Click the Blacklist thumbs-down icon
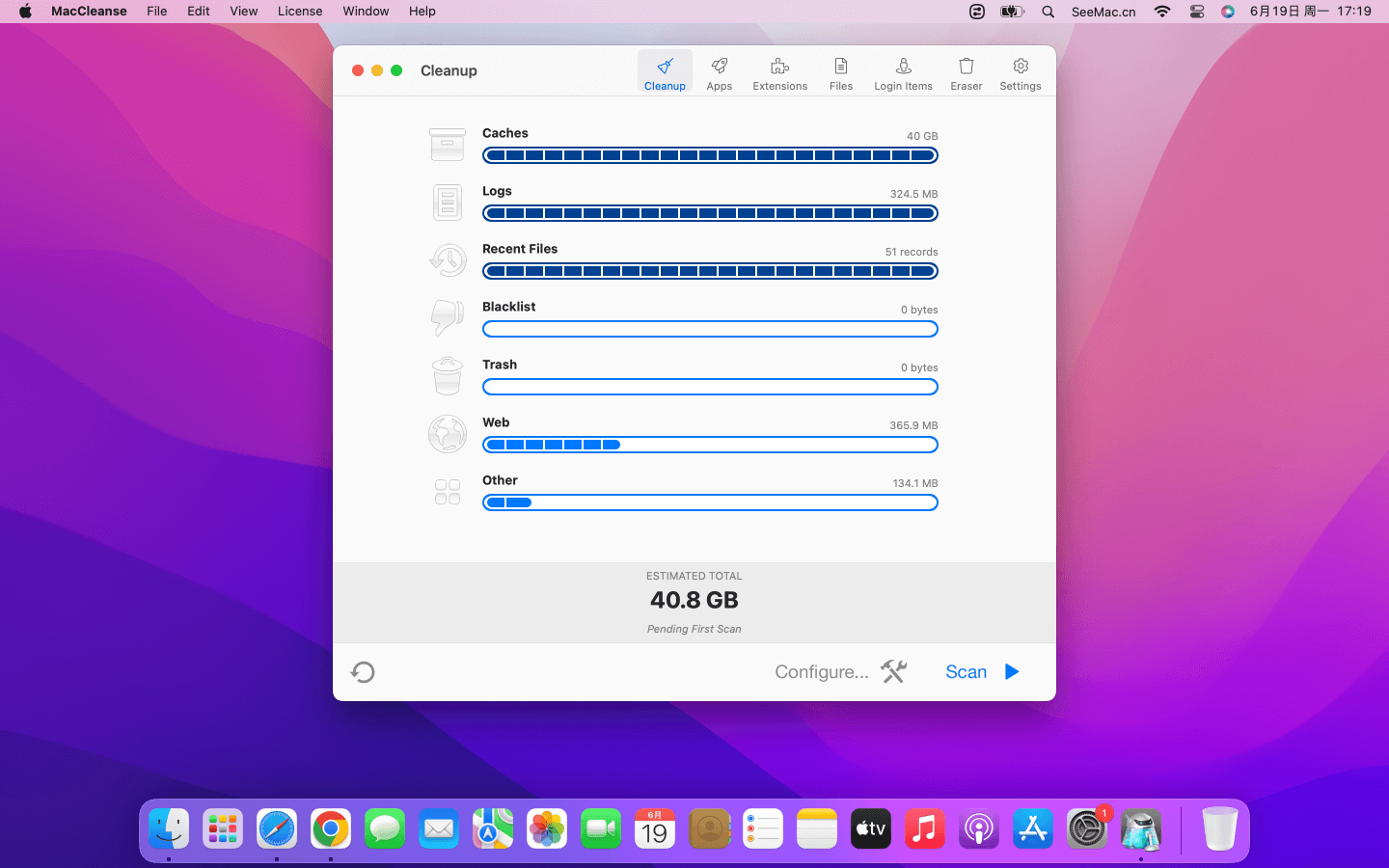The image size is (1389, 868). point(448,317)
